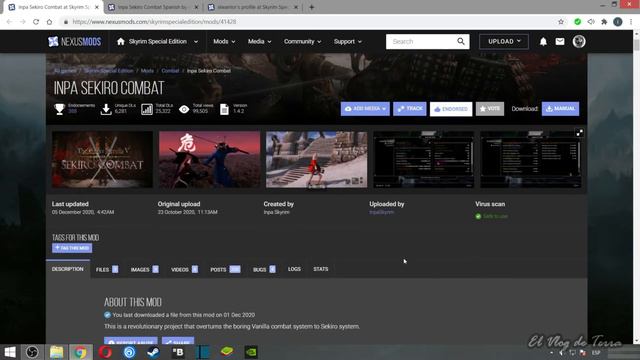640x360 pixels.
Task: Switch to Chrome in the taskbar
Action: point(80,352)
